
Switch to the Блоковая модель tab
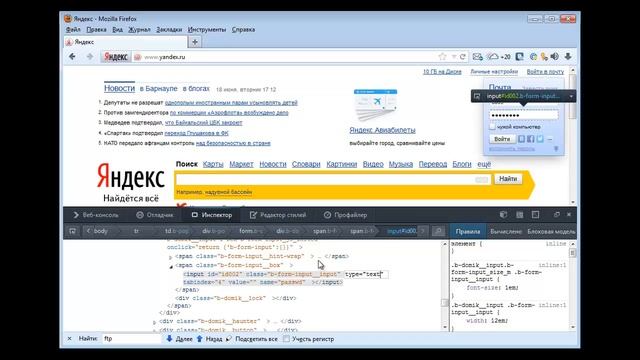click(551, 231)
